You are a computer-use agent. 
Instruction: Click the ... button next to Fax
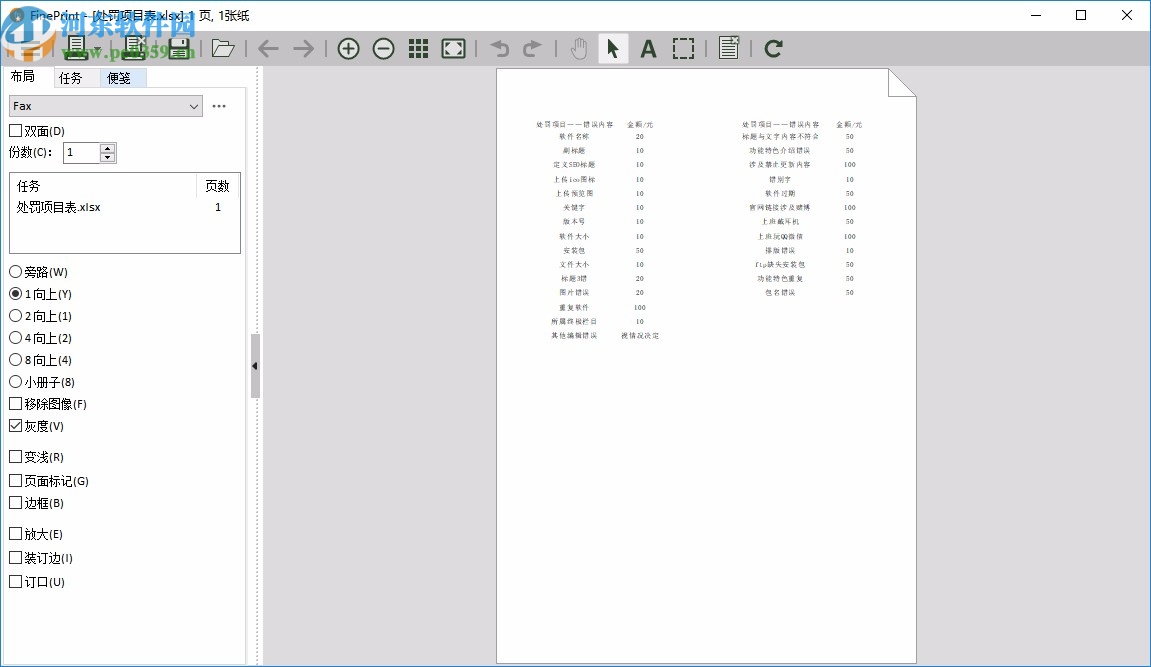220,106
